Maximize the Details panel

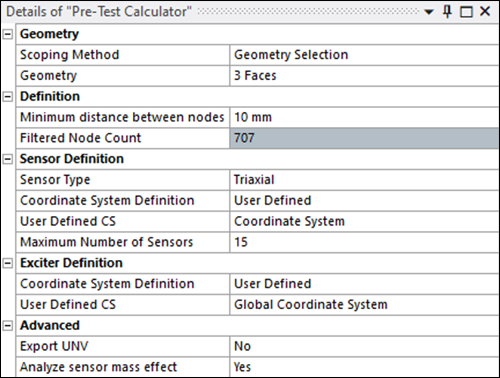(x=466, y=12)
